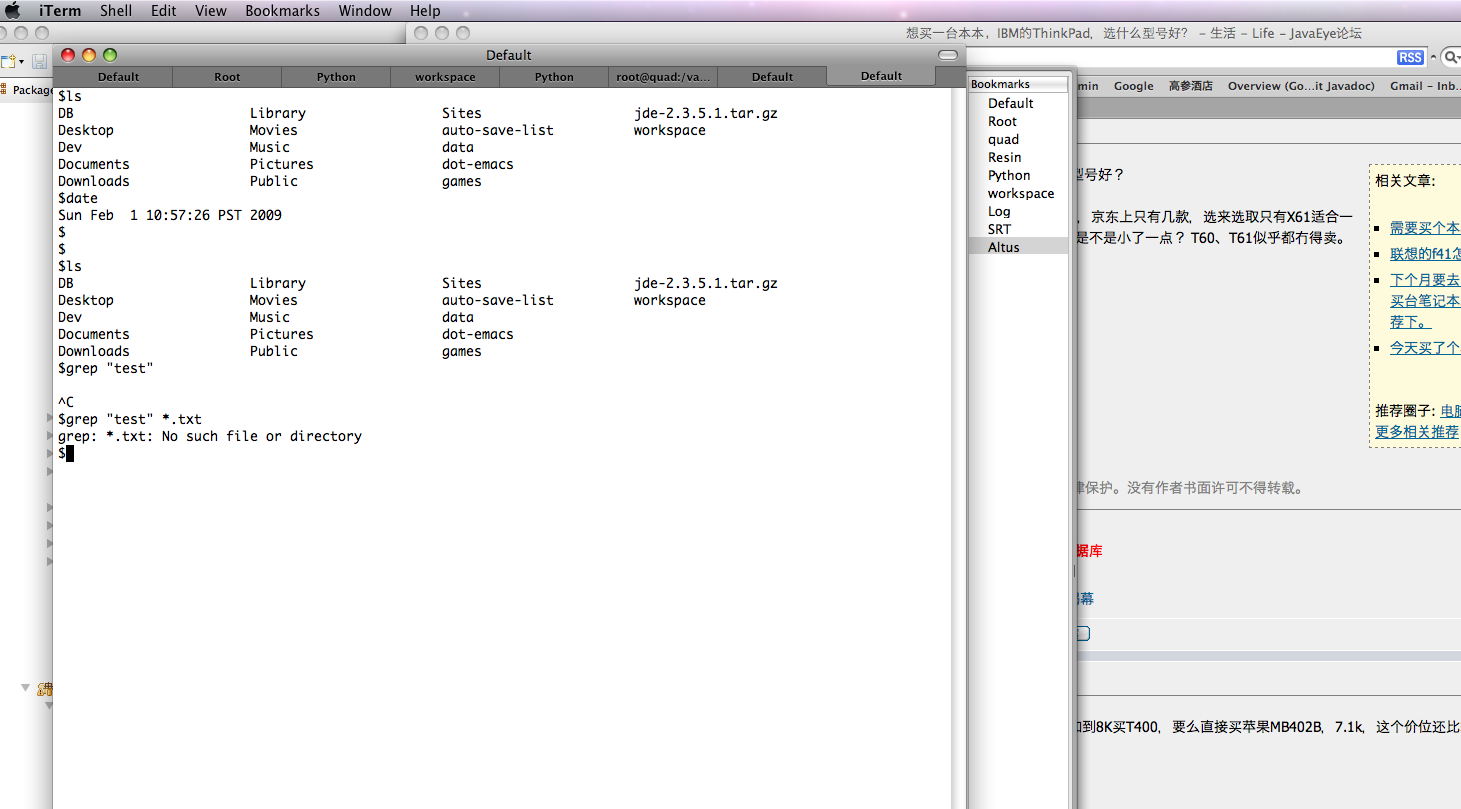The image size is (1461, 809).
Task: Select Python tab between Root and workspace
Action: 336,77
